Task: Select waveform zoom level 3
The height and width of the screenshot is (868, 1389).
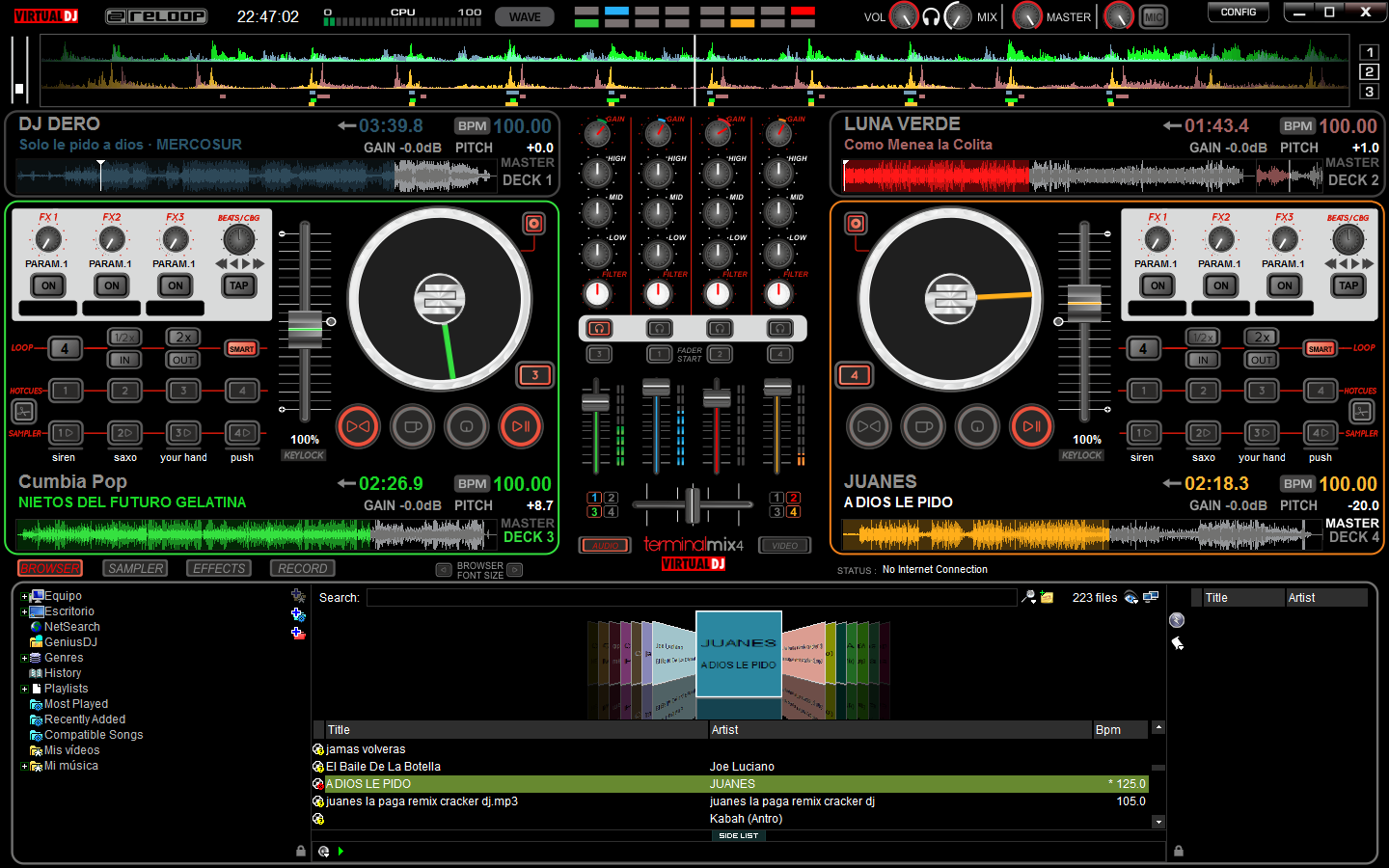Action: point(1369,91)
